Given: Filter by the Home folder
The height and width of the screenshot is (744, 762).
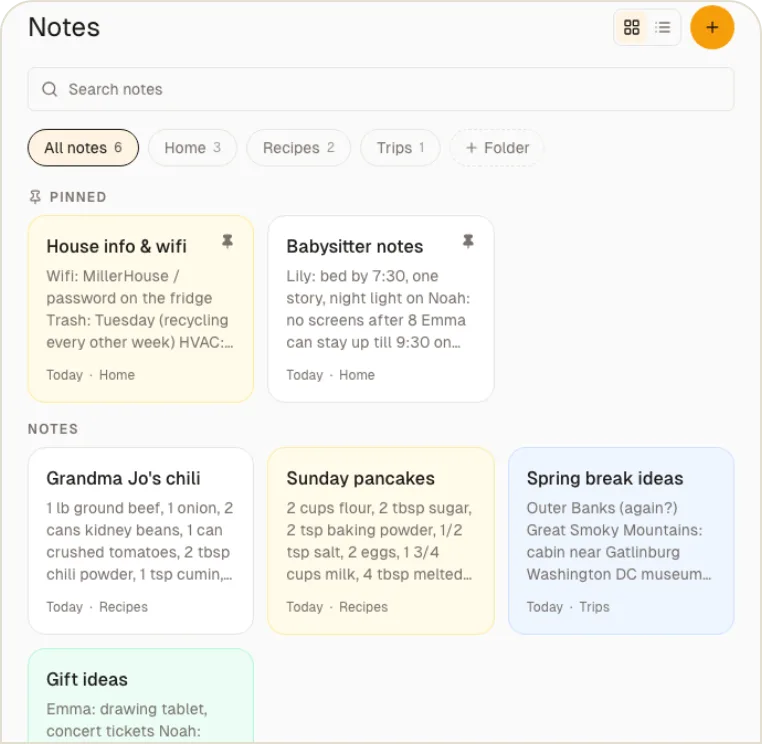Looking at the screenshot, I should [x=192, y=148].
